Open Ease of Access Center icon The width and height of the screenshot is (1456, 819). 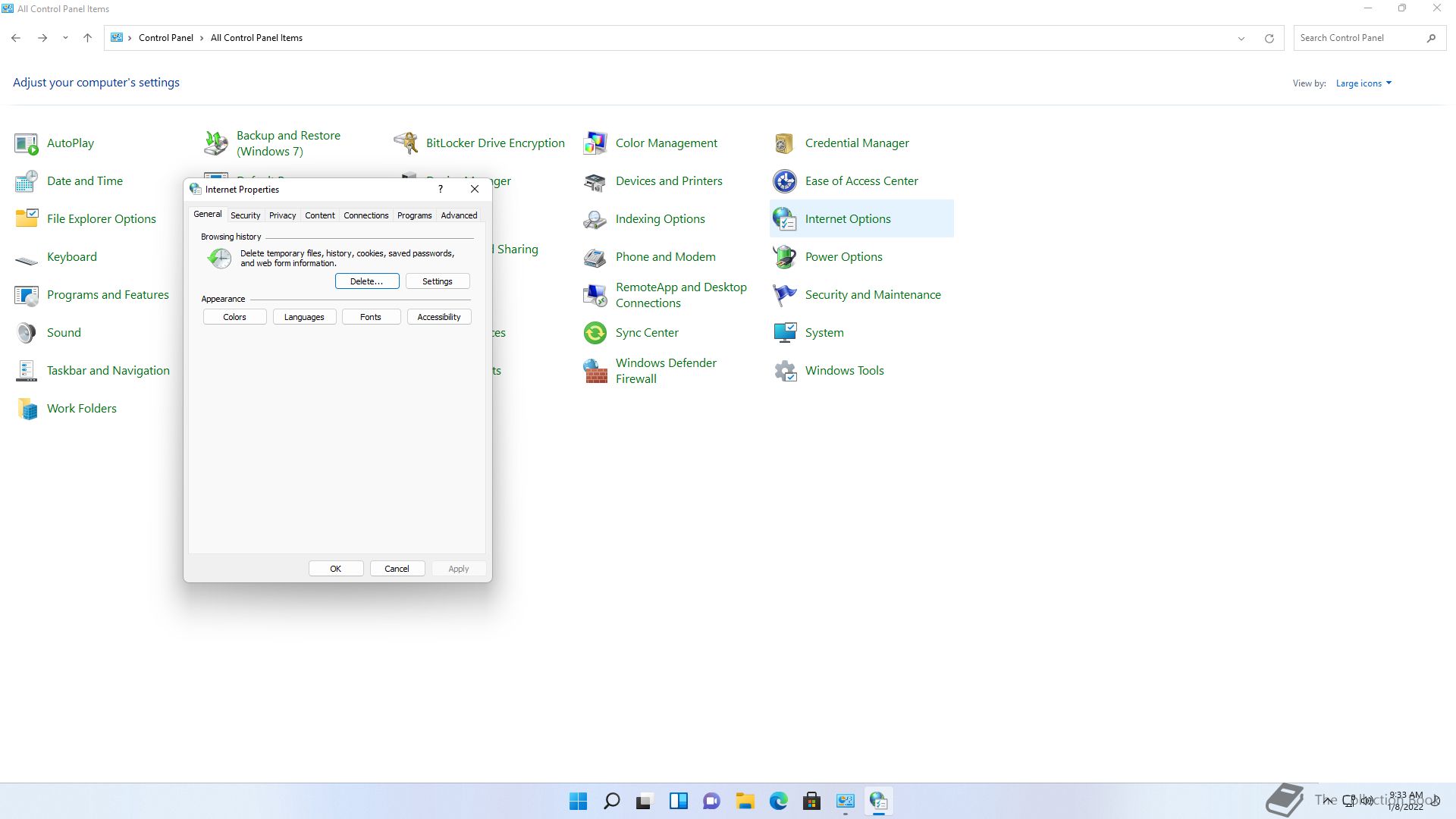click(785, 181)
